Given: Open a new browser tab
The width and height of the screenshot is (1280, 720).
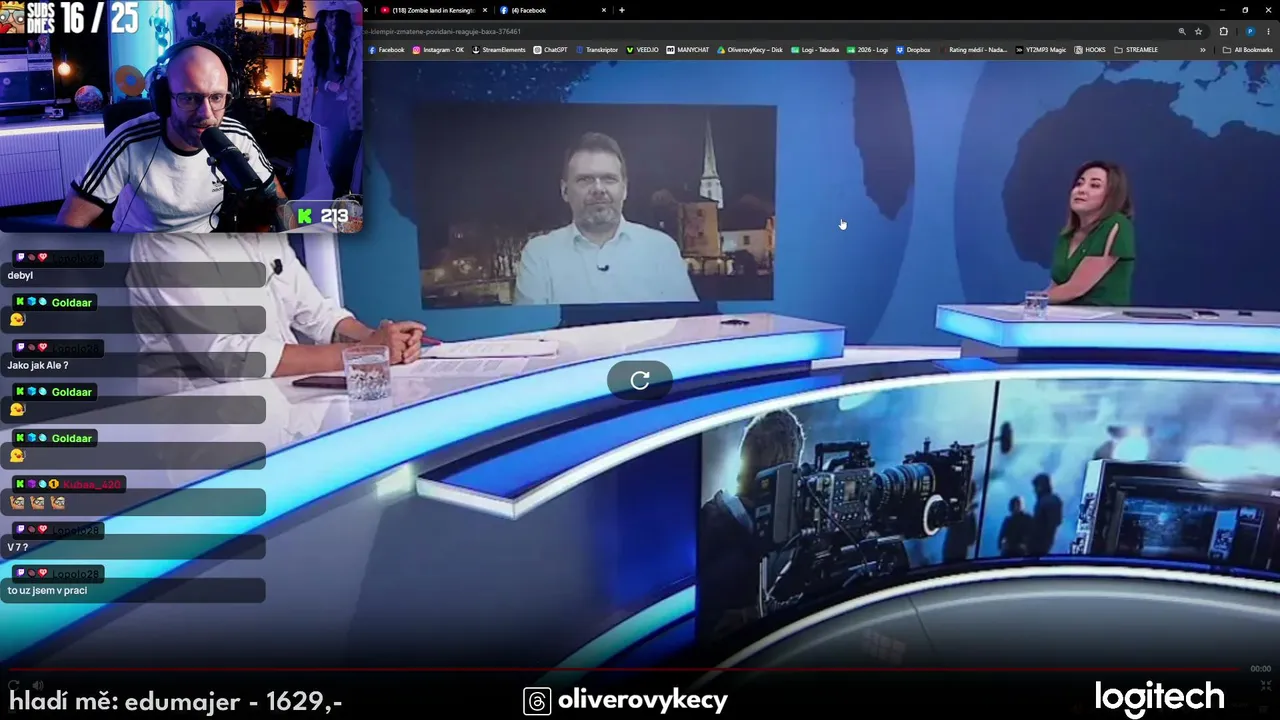Looking at the screenshot, I should click(622, 10).
